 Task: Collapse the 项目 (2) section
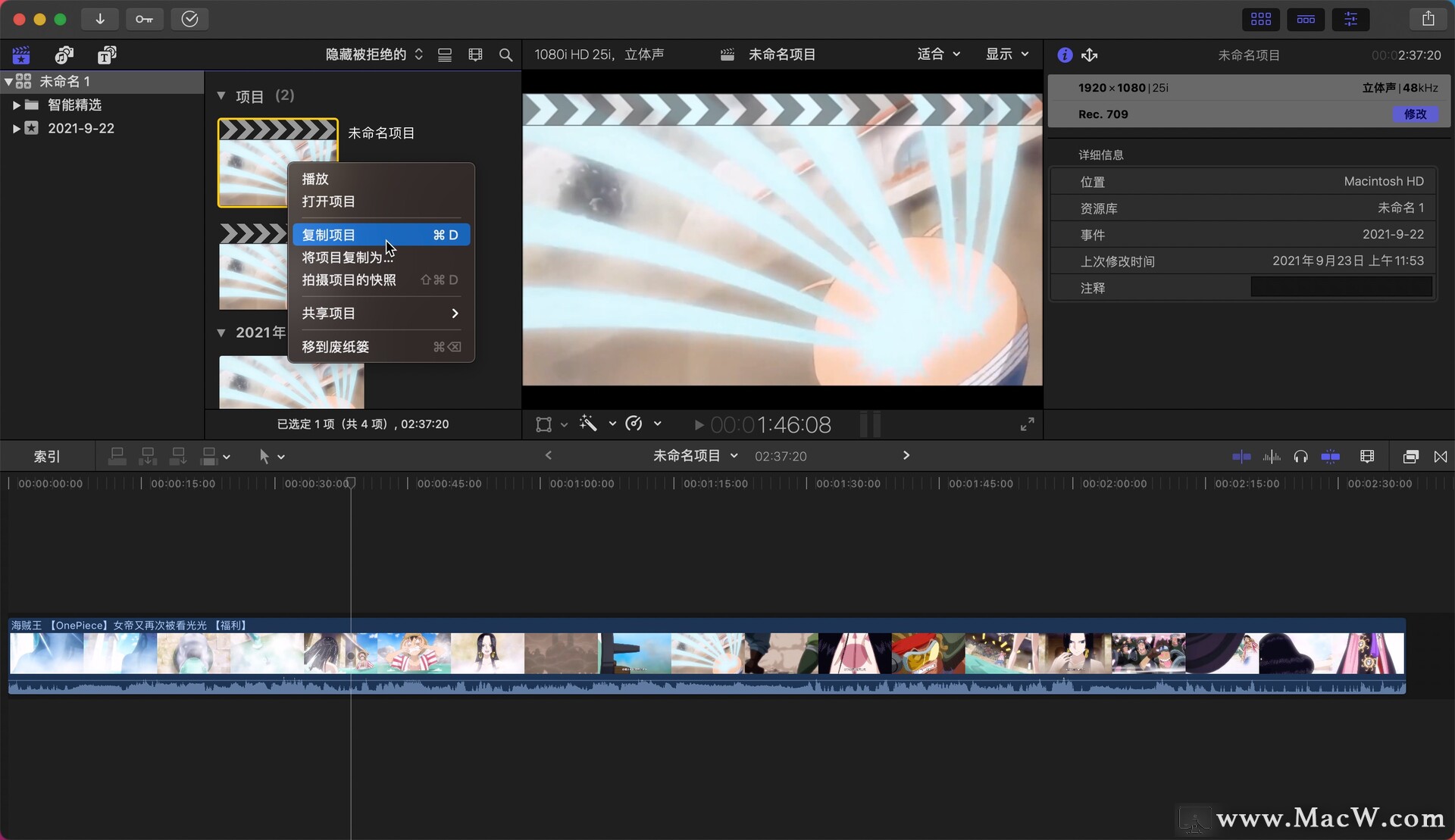click(x=221, y=95)
